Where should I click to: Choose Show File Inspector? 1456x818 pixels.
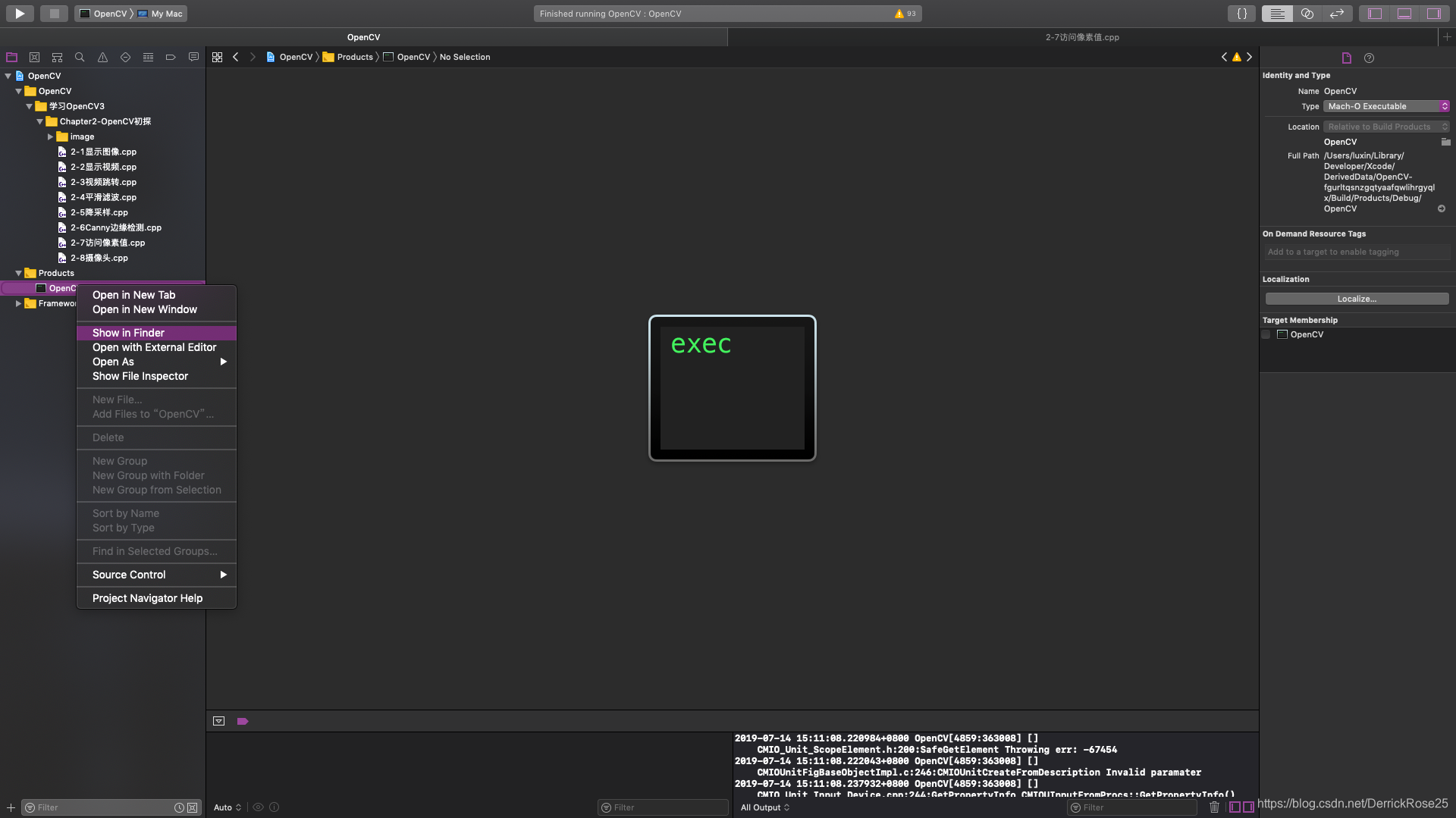coord(156,376)
